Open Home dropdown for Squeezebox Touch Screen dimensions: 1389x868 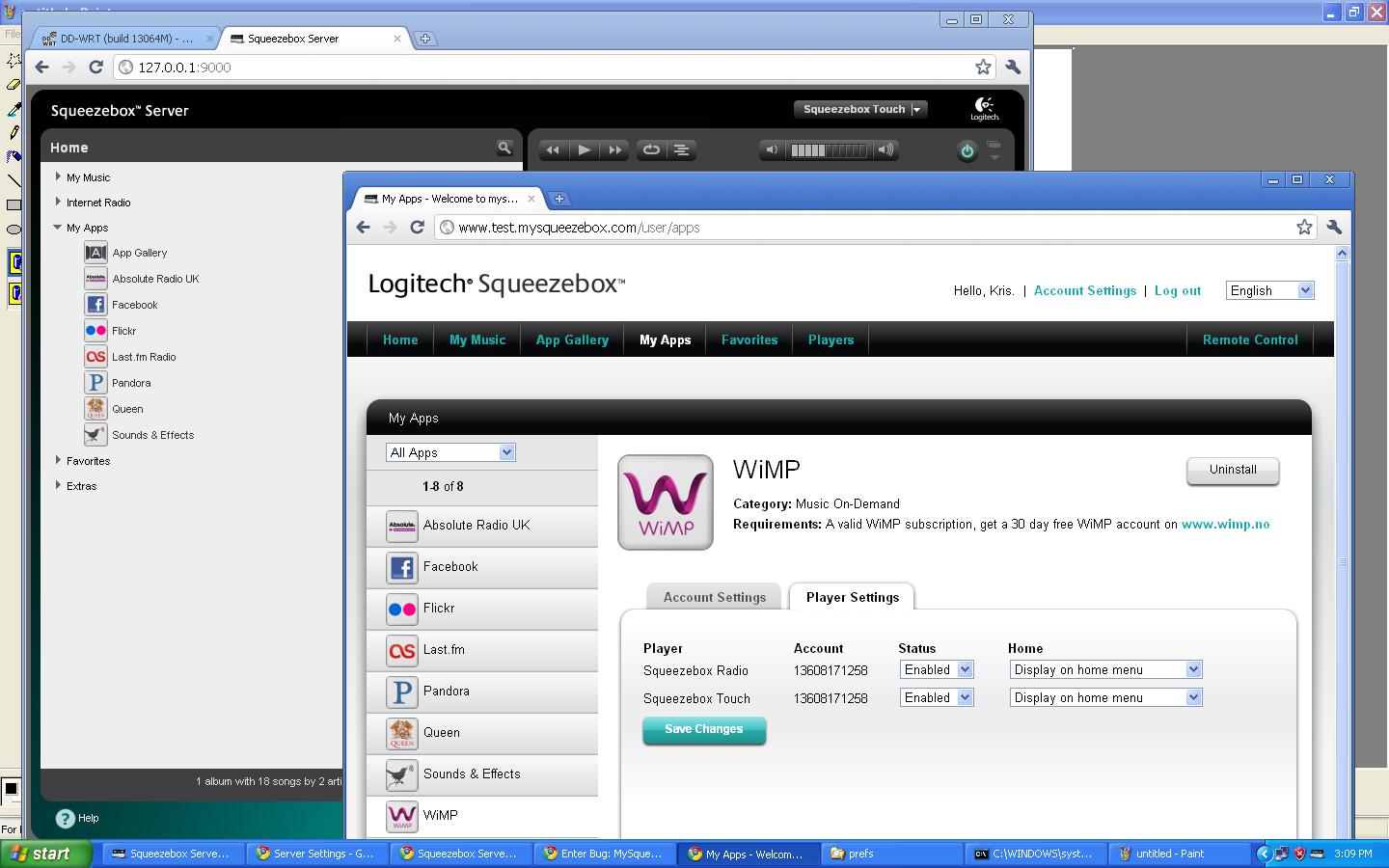(1104, 697)
